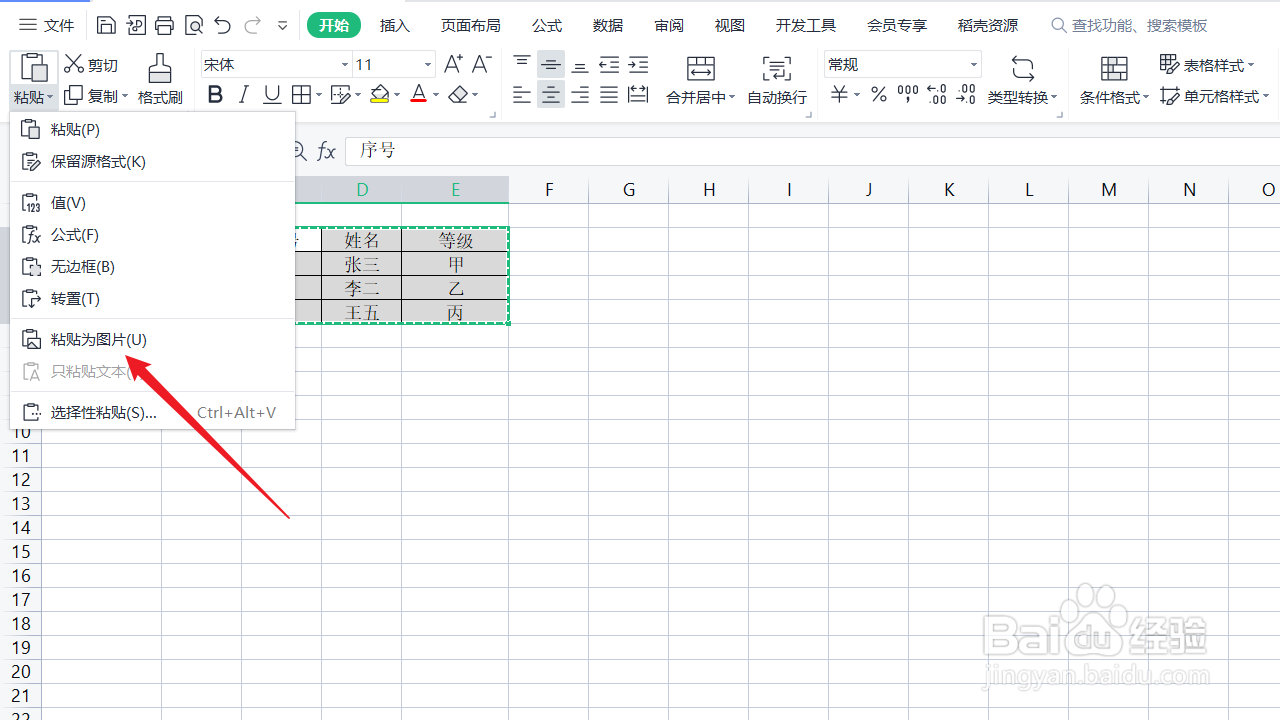Click the search box 查找功能、搜索模板
Image resolution: width=1280 pixels, height=720 pixels.
(1129, 25)
